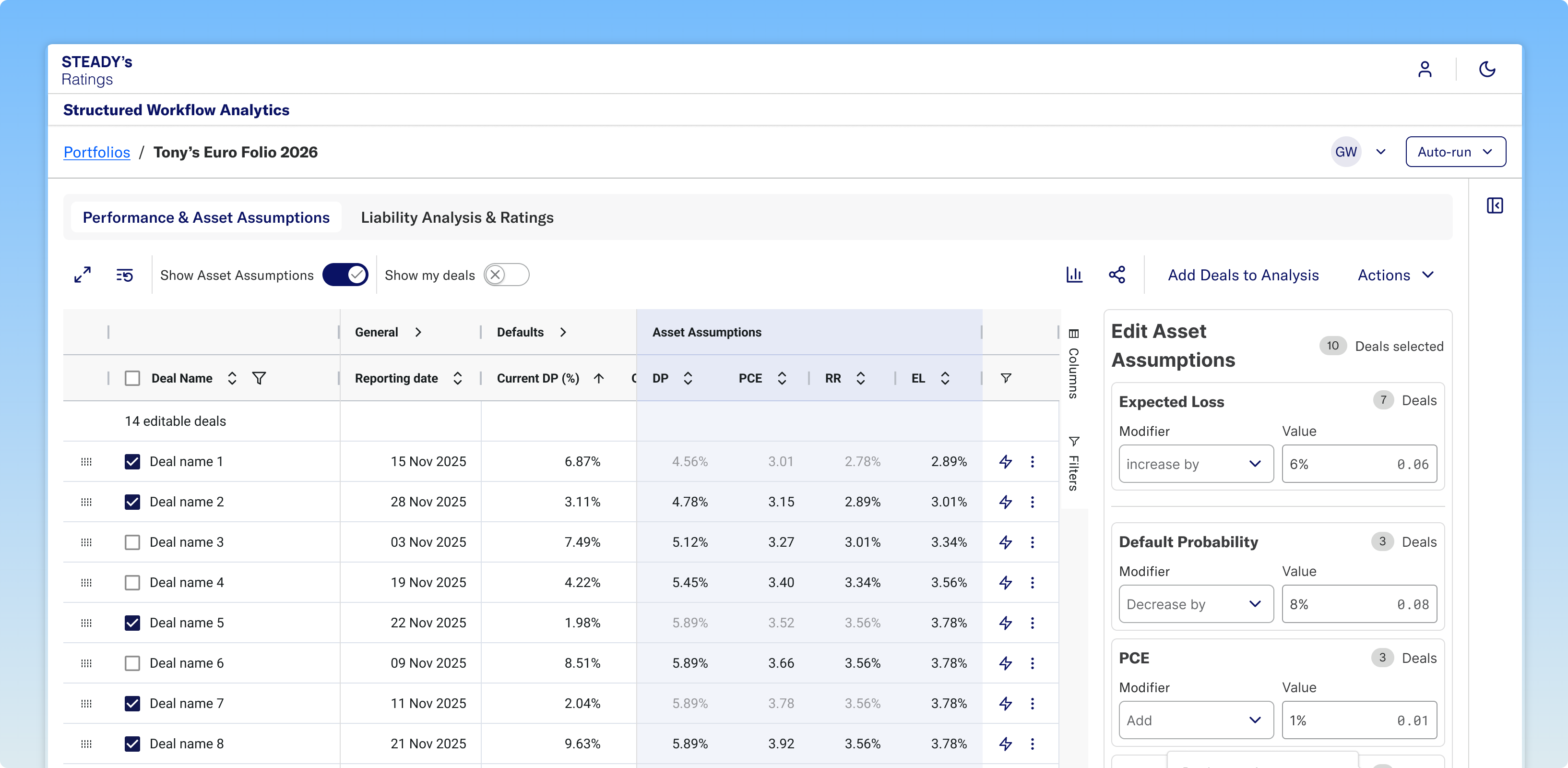The width and height of the screenshot is (1568, 768).
Task: Click the share icon
Action: 1117,275
